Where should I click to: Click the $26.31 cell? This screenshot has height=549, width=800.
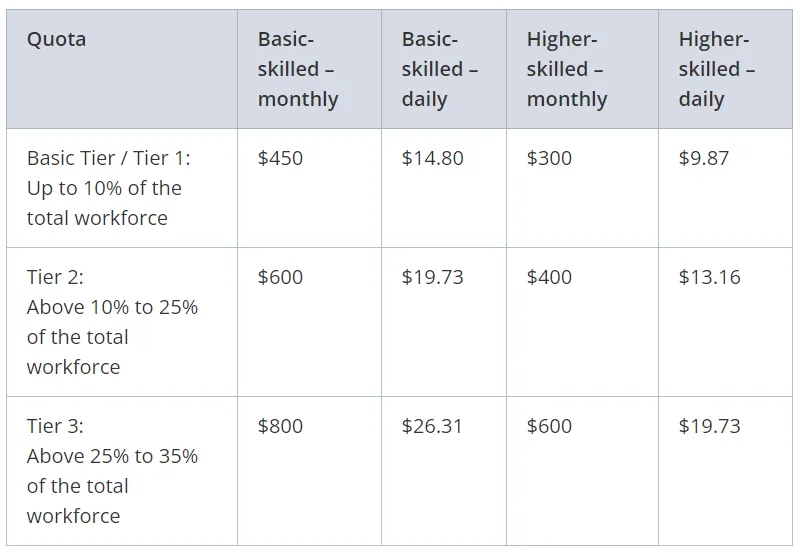click(x=444, y=471)
